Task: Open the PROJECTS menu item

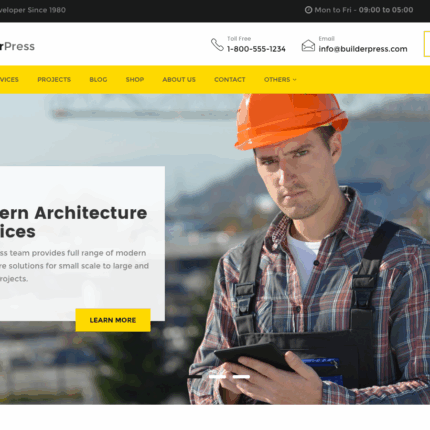Action: click(x=54, y=80)
